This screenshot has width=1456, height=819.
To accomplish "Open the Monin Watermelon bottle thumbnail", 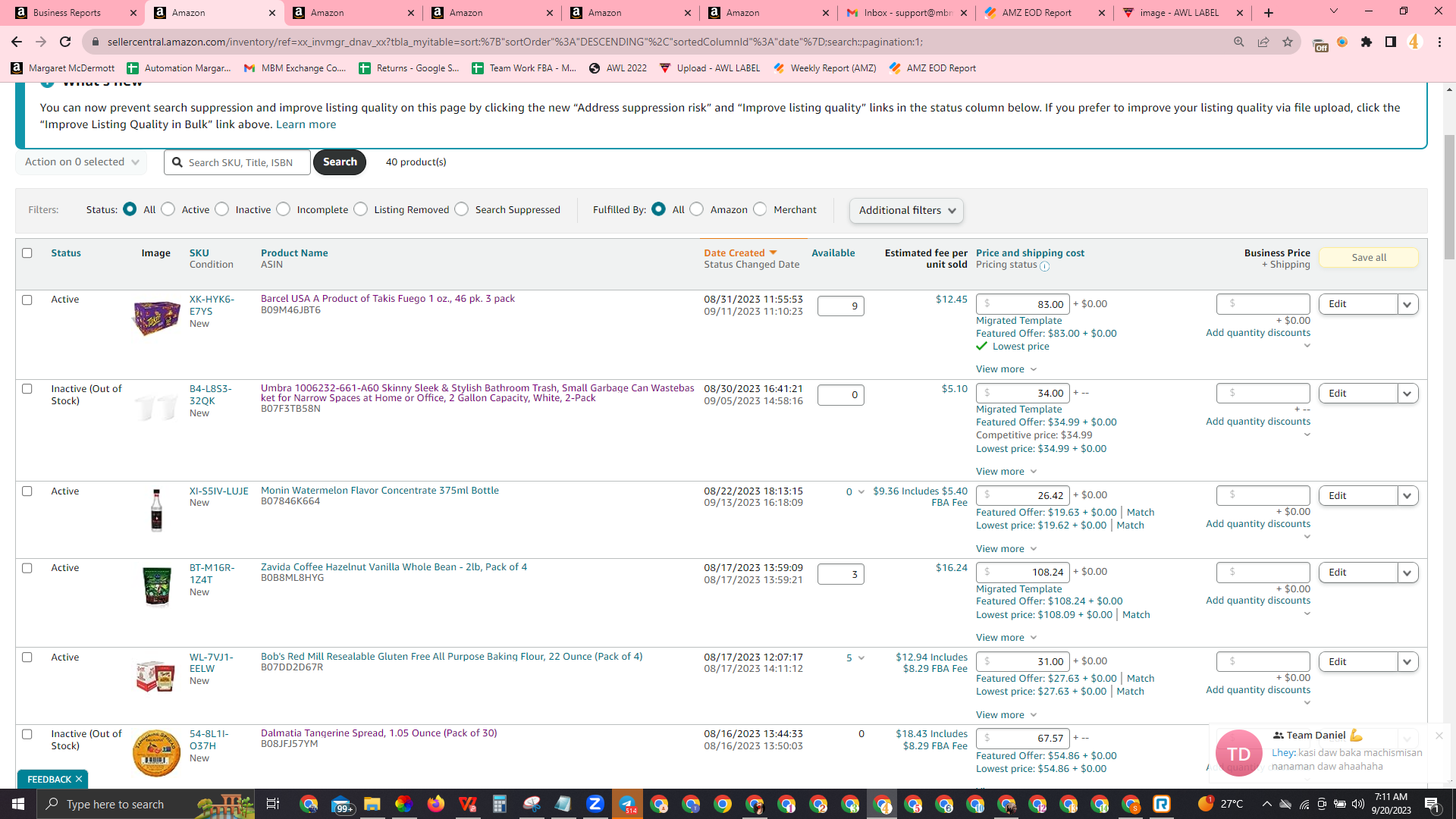I will (156, 510).
